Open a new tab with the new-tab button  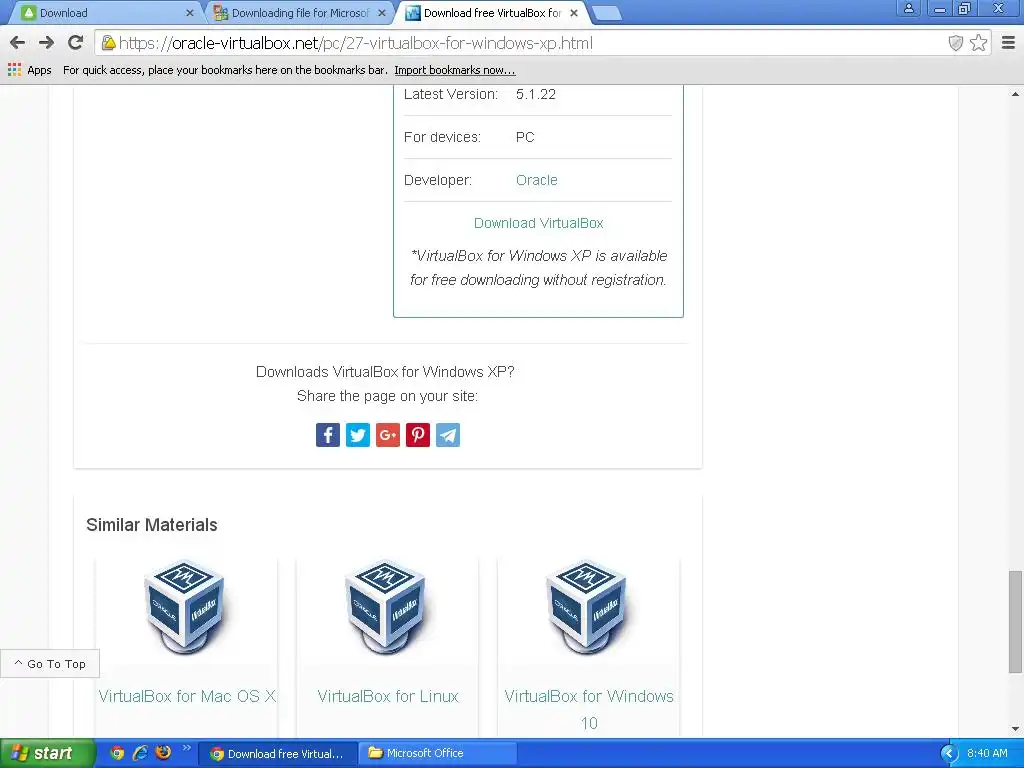pyautogui.click(x=607, y=14)
